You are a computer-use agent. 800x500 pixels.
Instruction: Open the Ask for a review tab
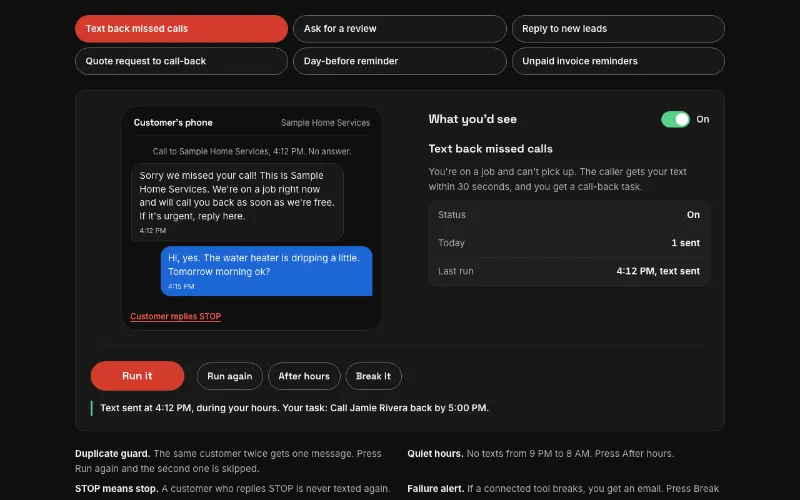click(399, 29)
